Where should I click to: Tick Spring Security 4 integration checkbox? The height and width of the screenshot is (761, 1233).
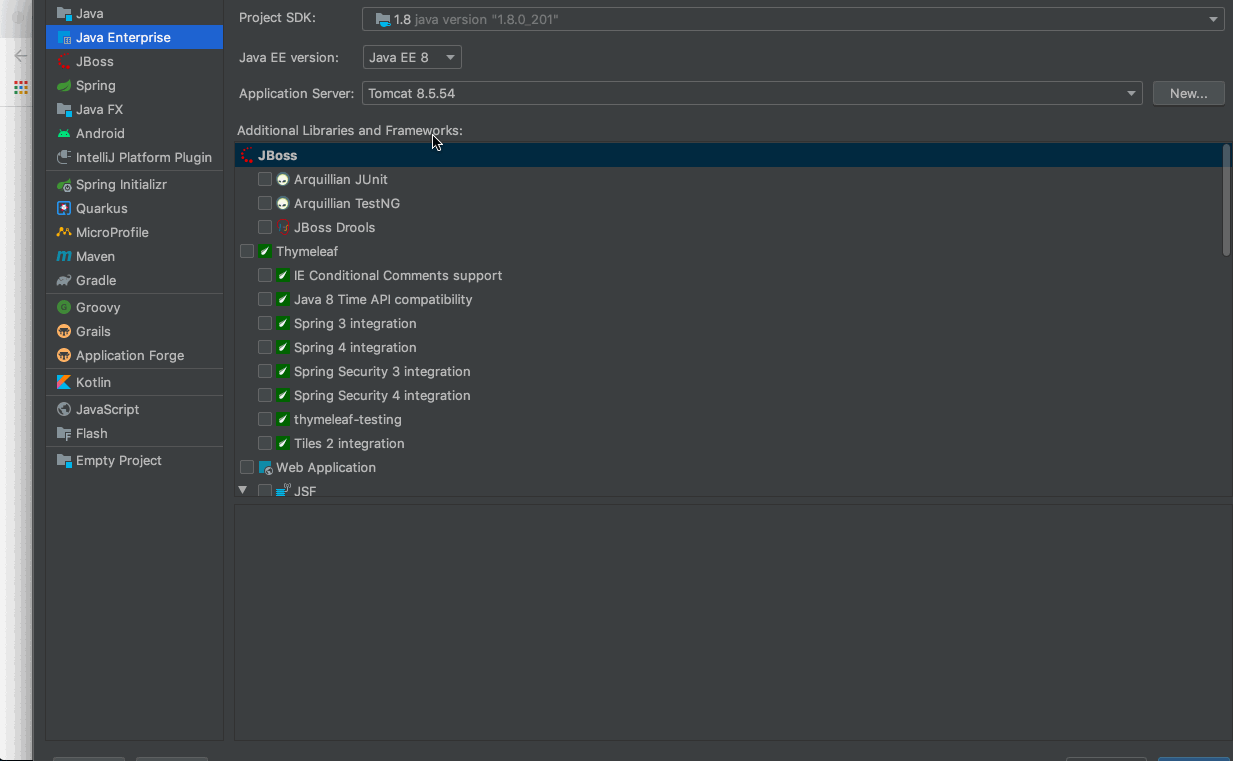pyautogui.click(x=265, y=396)
